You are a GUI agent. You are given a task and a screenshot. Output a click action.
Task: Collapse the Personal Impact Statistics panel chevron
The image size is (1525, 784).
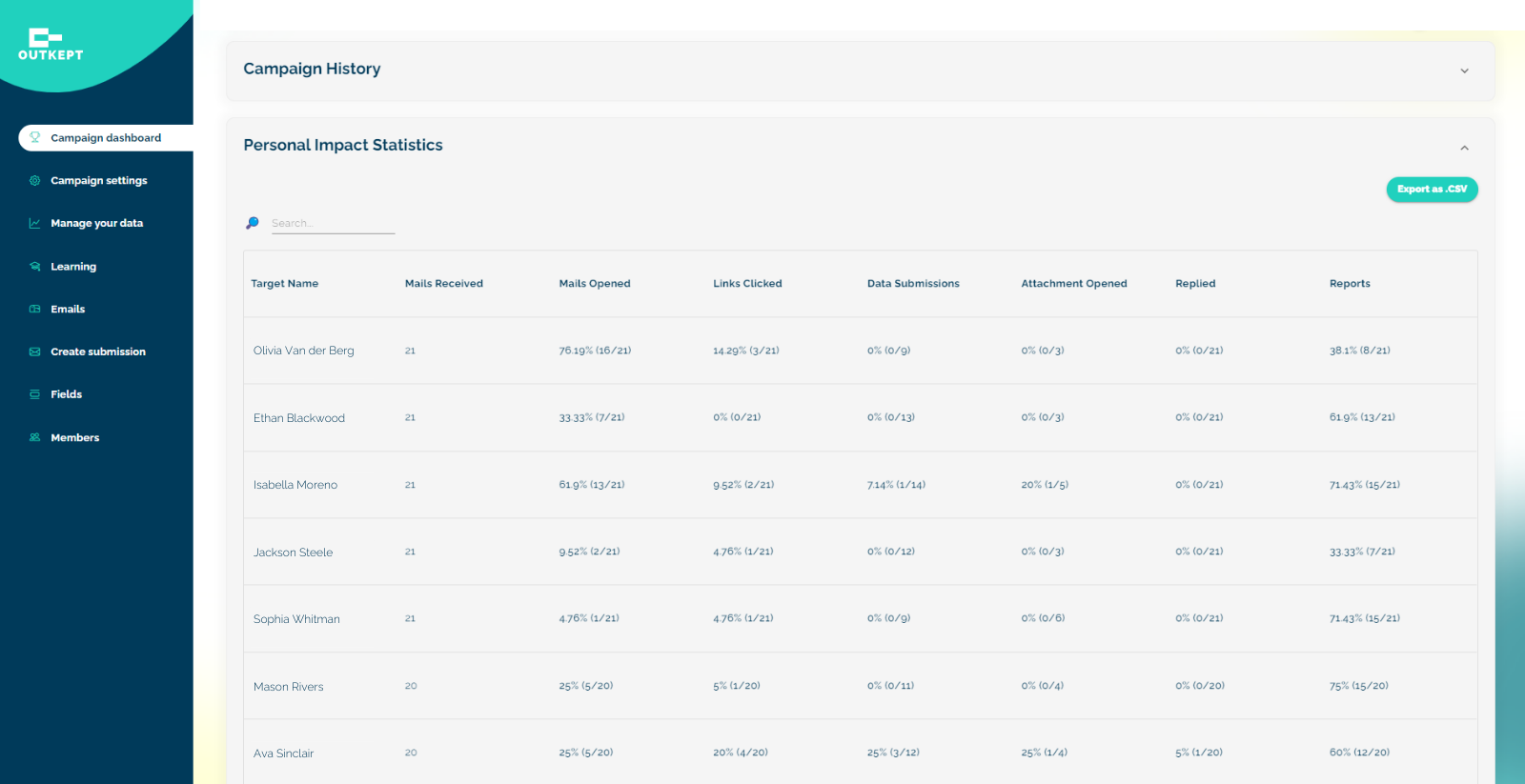(x=1464, y=148)
